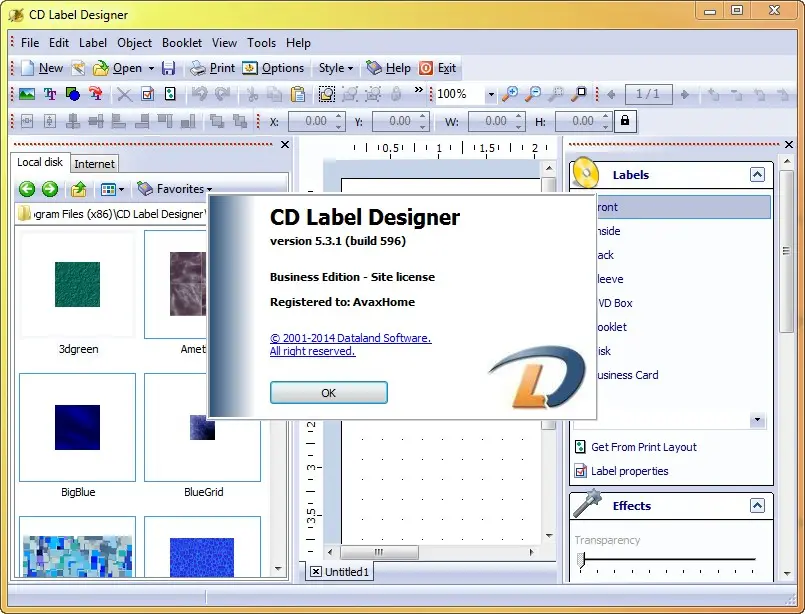Click the previous page arrow icon
The height and width of the screenshot is (614, 805).
(611, 94)
